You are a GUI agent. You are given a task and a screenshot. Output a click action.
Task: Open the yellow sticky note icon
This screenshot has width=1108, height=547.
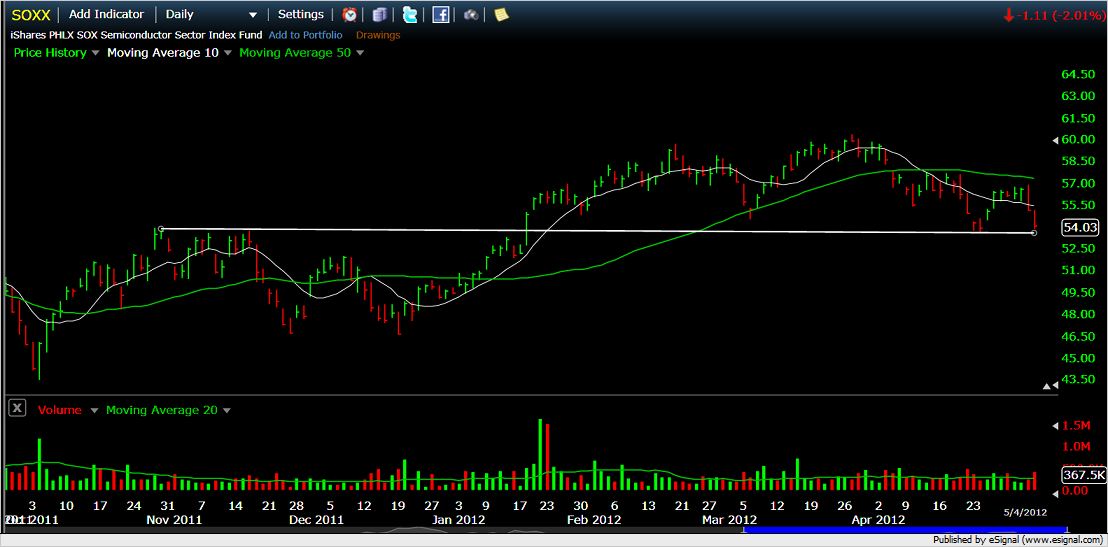click(x=501, y=14)
